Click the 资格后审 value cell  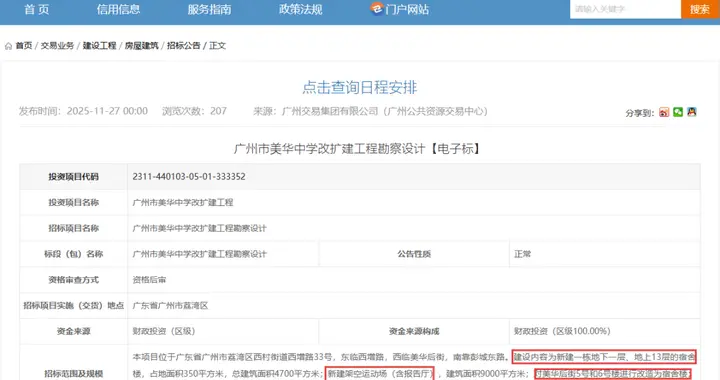click(414, 279)
